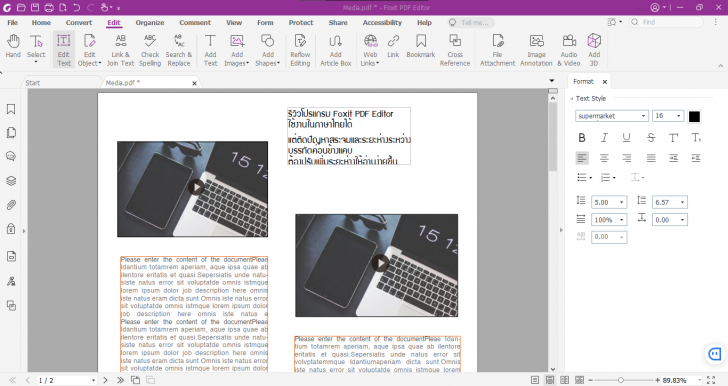Jump to the last page

(x=120, y=380)
